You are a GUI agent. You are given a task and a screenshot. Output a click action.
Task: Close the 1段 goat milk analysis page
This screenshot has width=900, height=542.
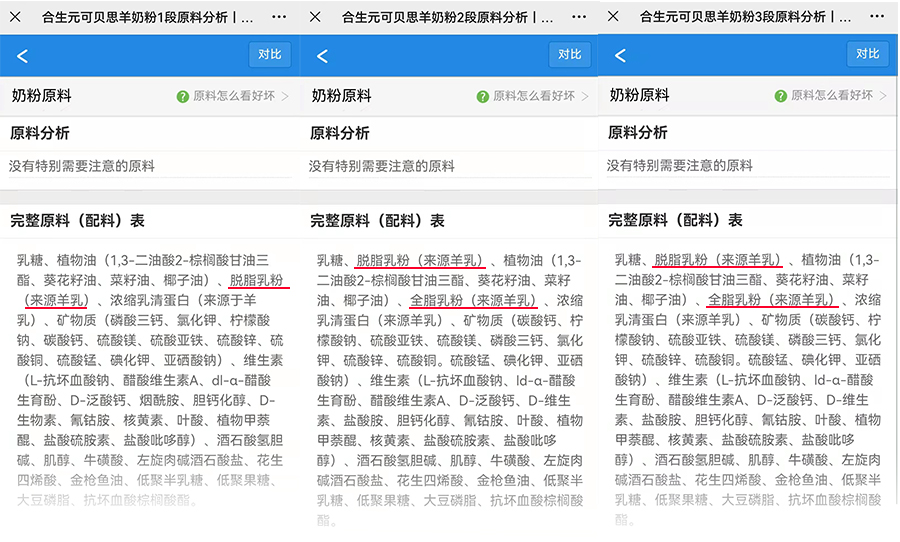point(14,17)
